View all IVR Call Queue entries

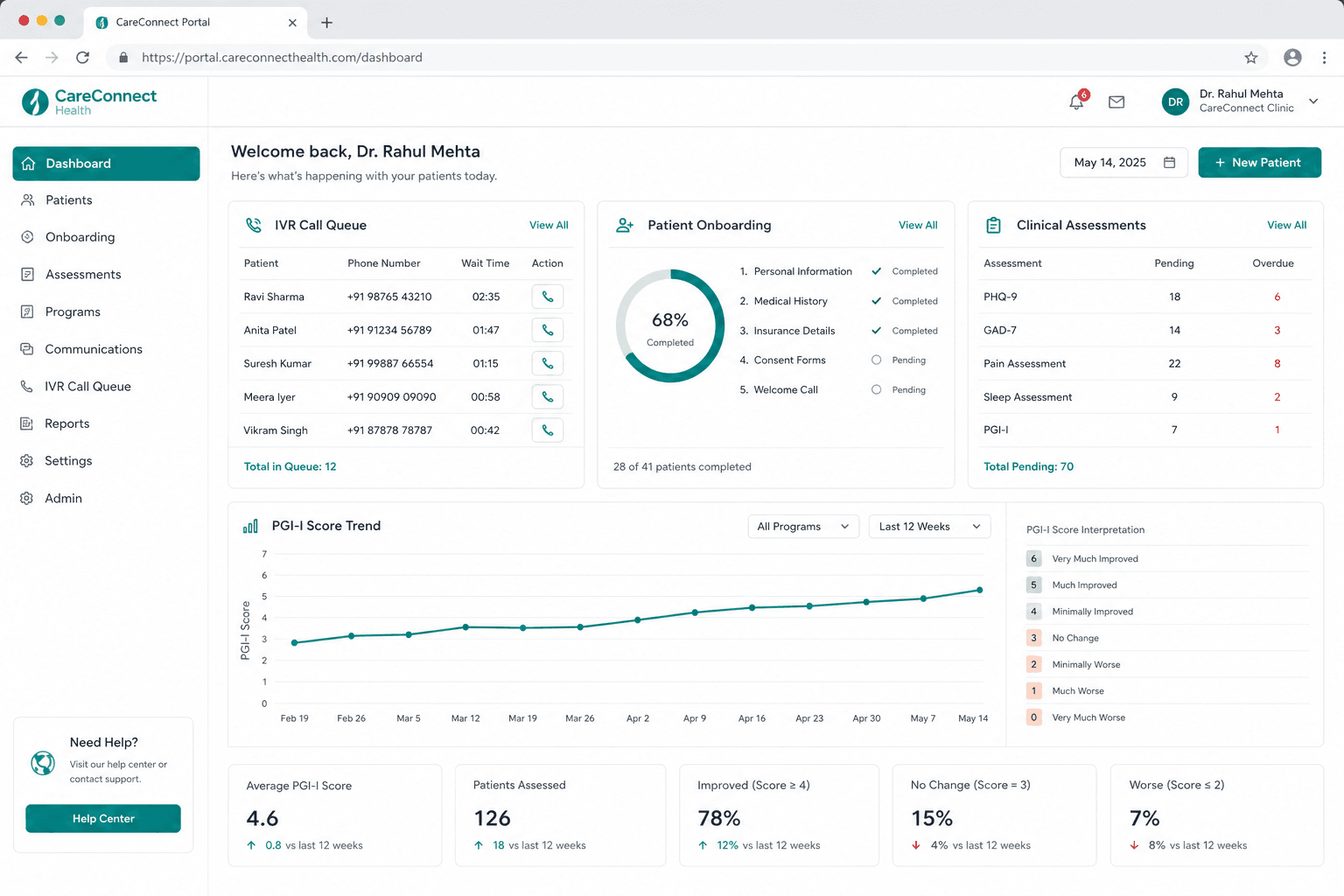(x=549, y=225)
